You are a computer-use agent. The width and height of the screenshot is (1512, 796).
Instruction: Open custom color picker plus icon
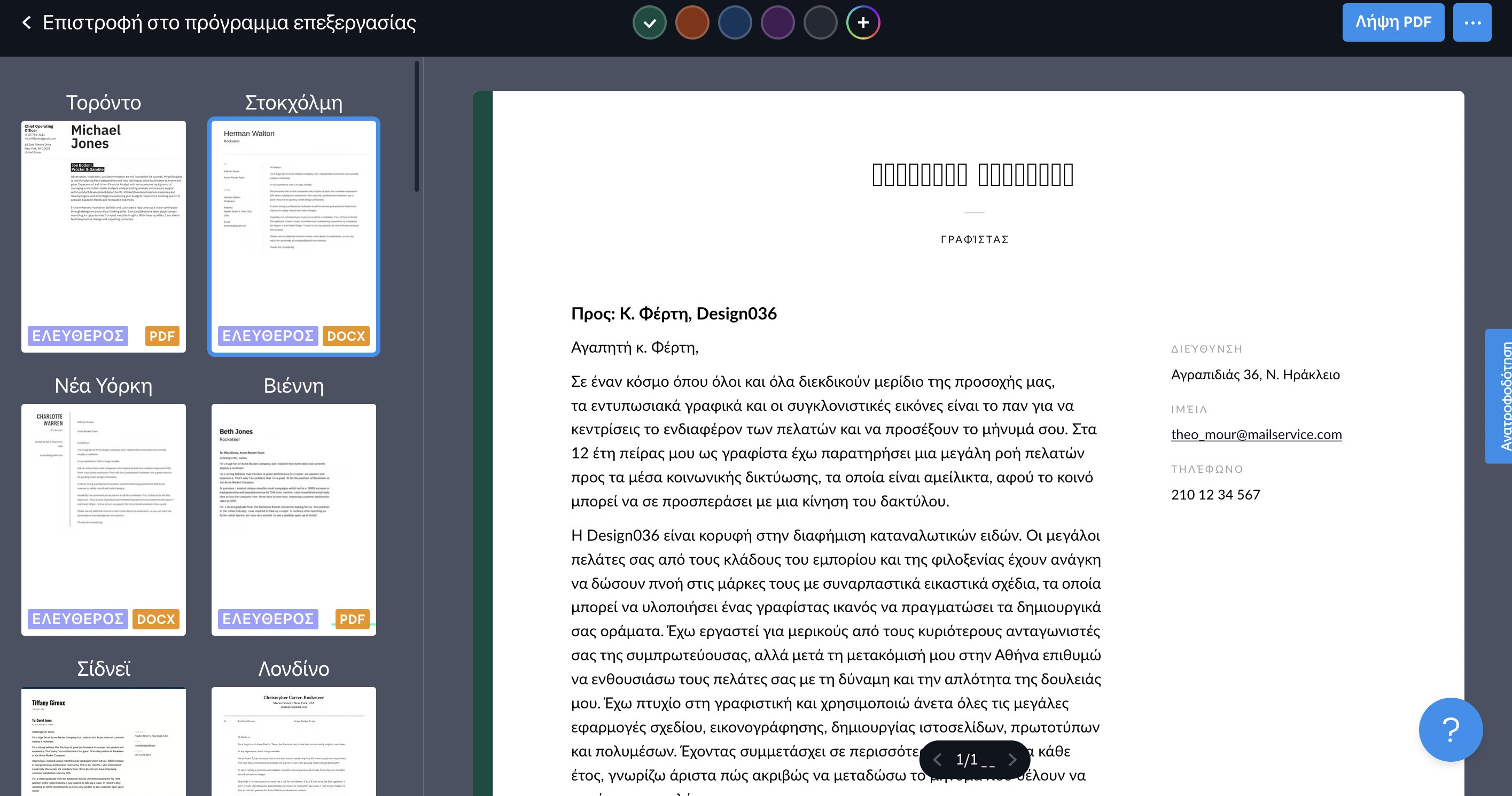(x=863, y=23)
